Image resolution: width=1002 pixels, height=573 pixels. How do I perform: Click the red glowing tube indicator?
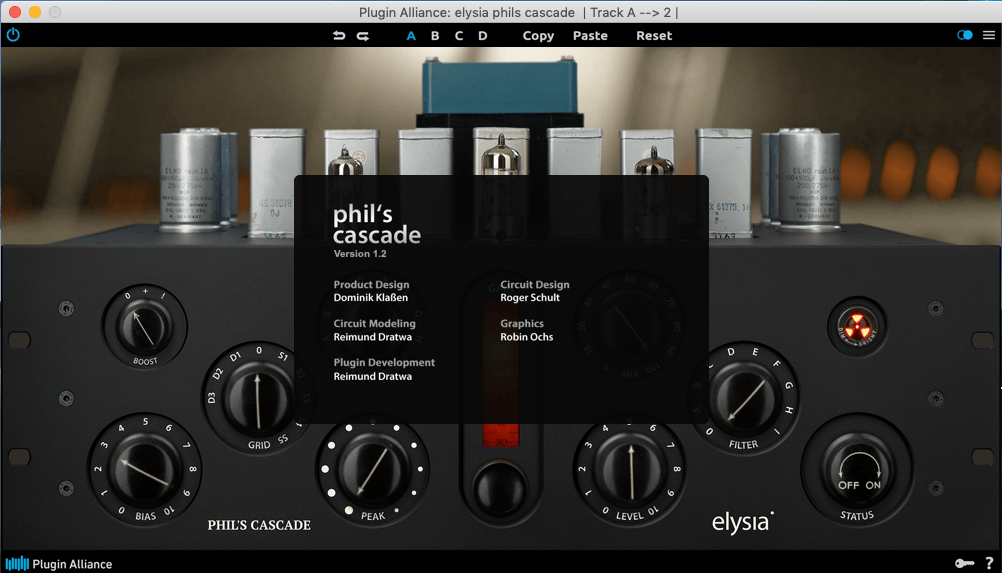[853, 324]
